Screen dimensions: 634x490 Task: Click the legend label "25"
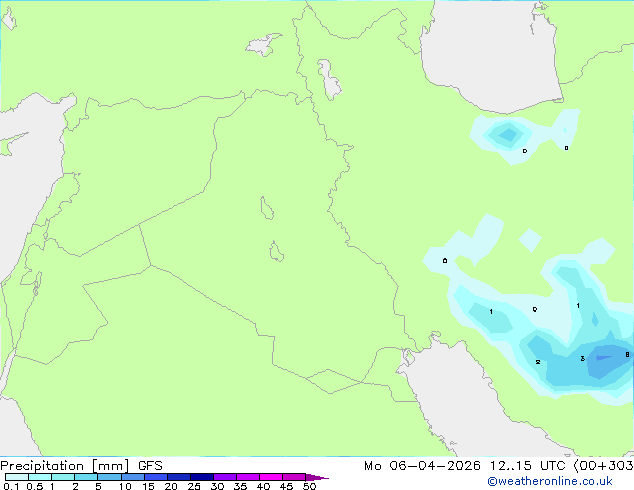(x=194, y=486)
